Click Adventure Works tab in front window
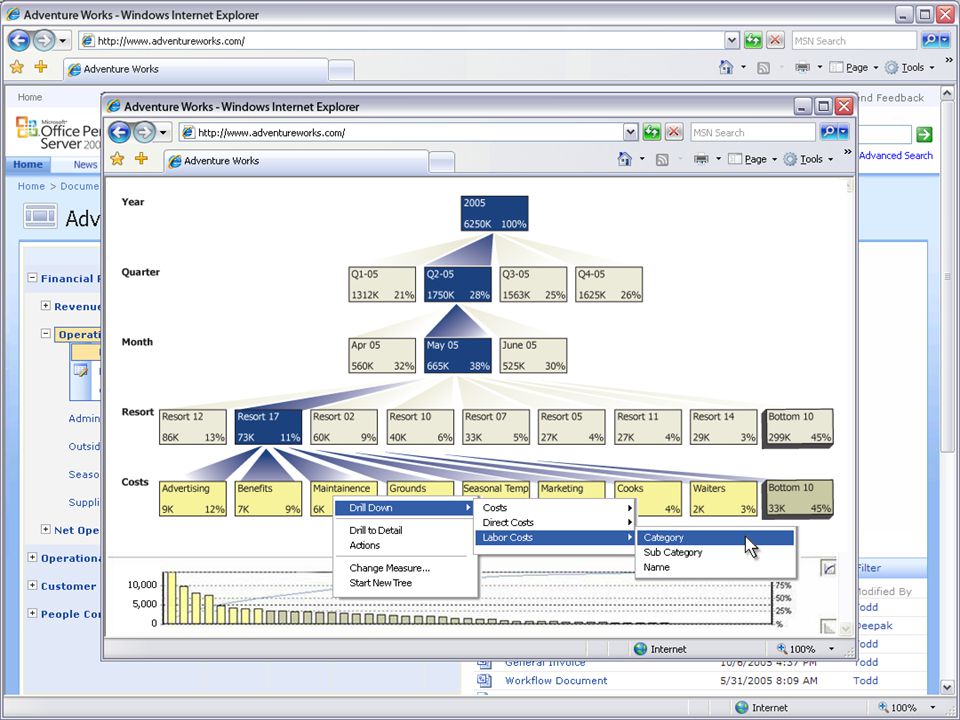The image size is (960, 720). (x=296, y=161)
